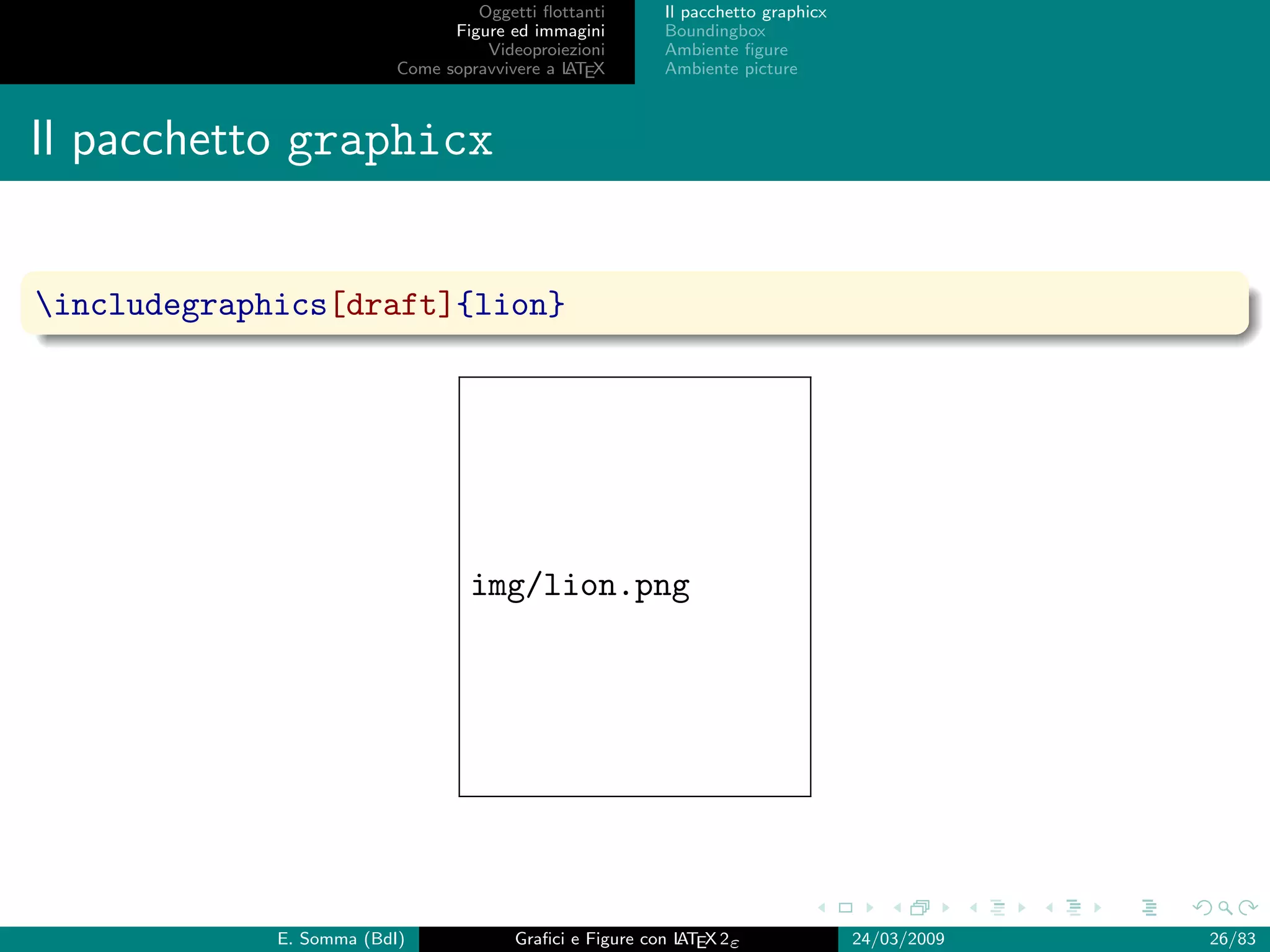Open the Oggetti flottanti section
Image resolution: width=1270 pixels, height=952 pixels.
[x=541, y=12]
